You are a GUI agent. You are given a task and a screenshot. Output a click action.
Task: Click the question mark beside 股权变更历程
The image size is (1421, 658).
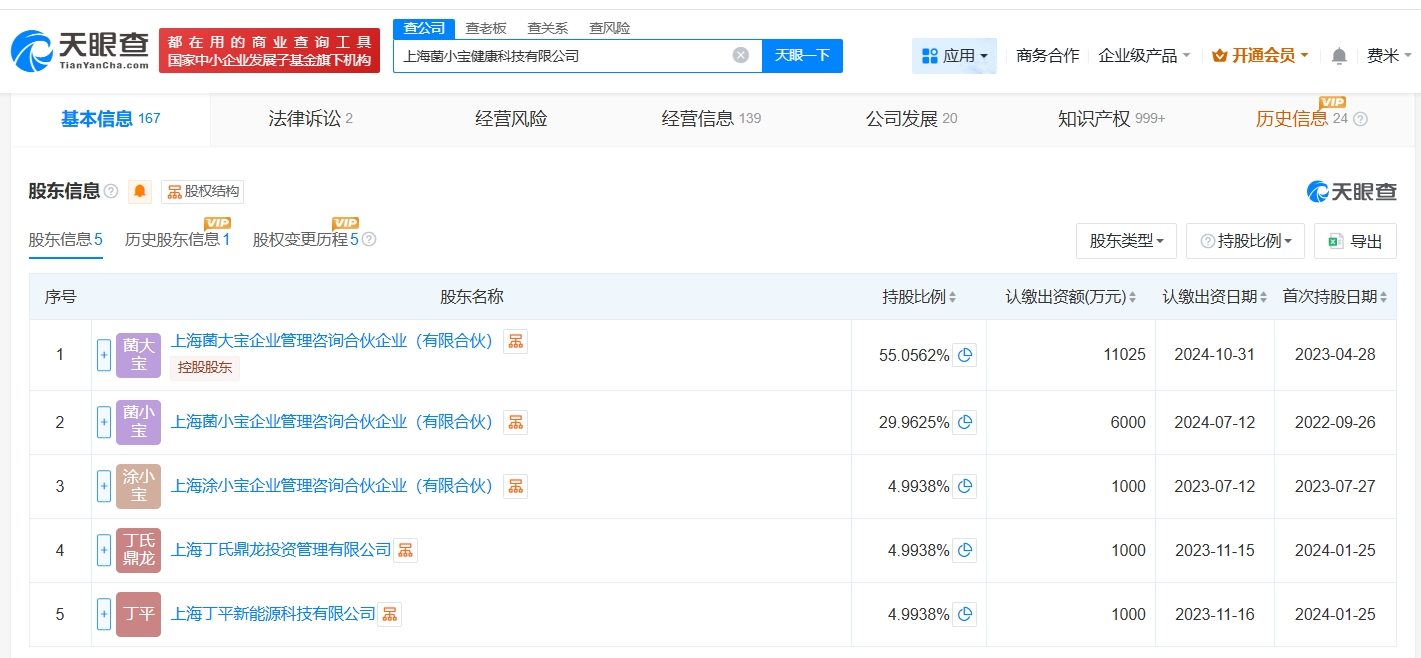click(x=370, y=239)
